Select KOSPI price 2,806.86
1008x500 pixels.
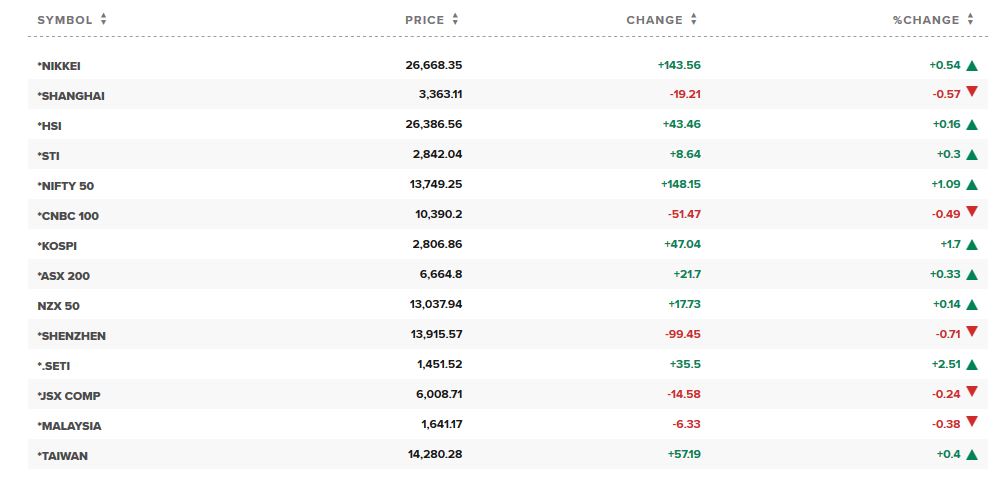pyautogui.click(x=438, y=244)
